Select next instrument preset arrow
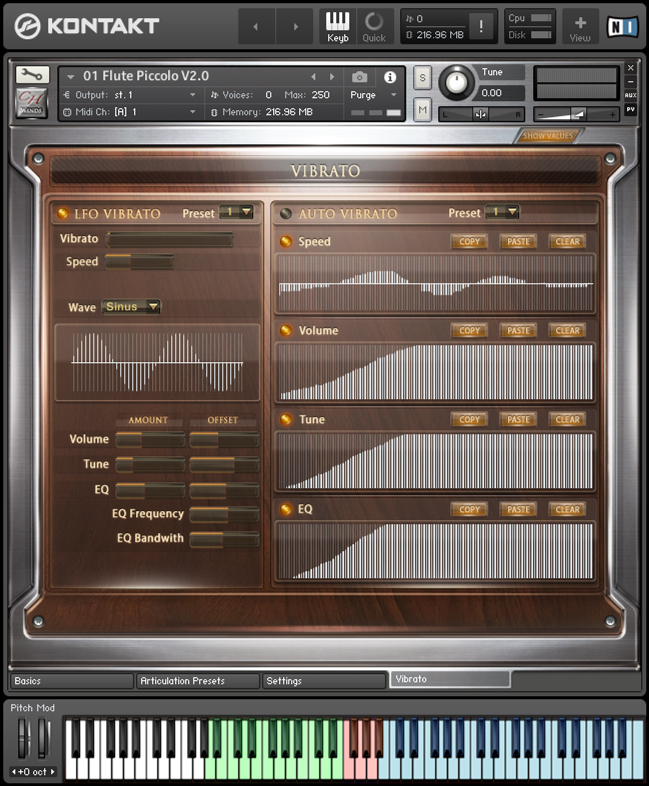 pos(332,77)
